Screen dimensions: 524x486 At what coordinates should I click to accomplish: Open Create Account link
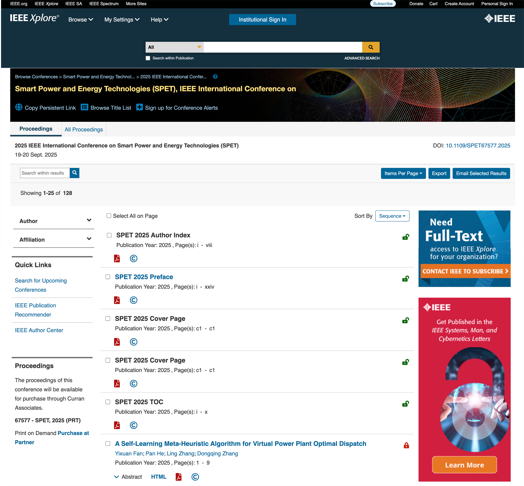coord(459,4)
